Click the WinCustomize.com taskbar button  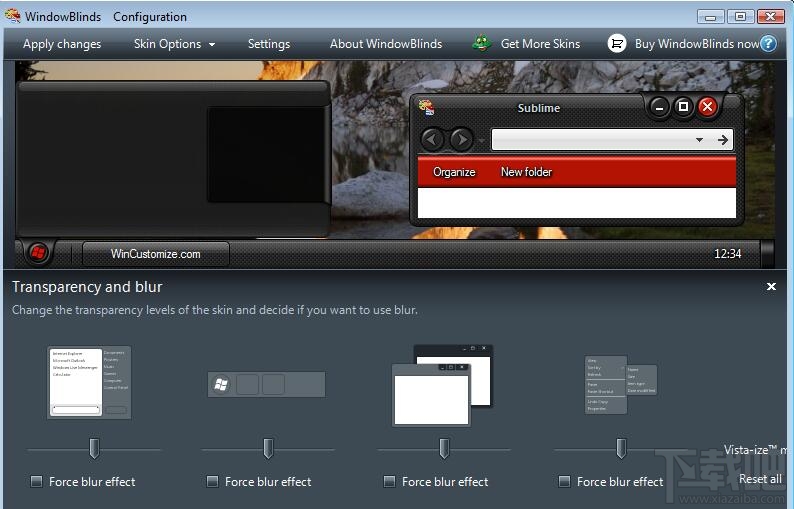[x=155, y=254]
